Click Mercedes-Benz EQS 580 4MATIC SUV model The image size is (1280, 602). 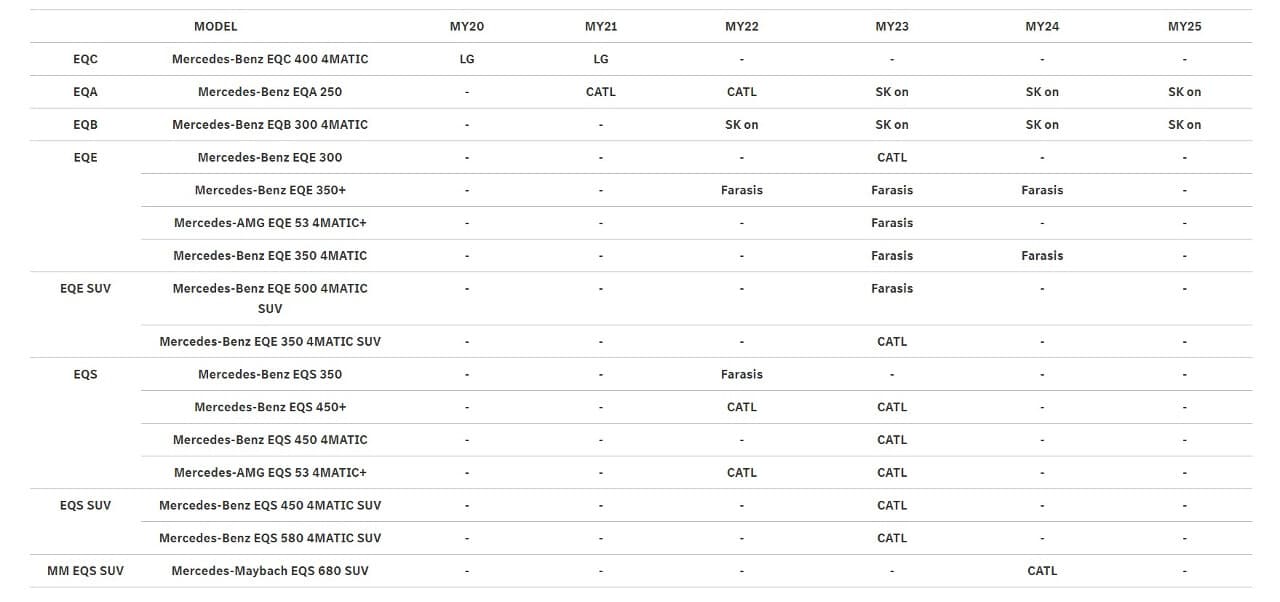(x=270, y=538)
